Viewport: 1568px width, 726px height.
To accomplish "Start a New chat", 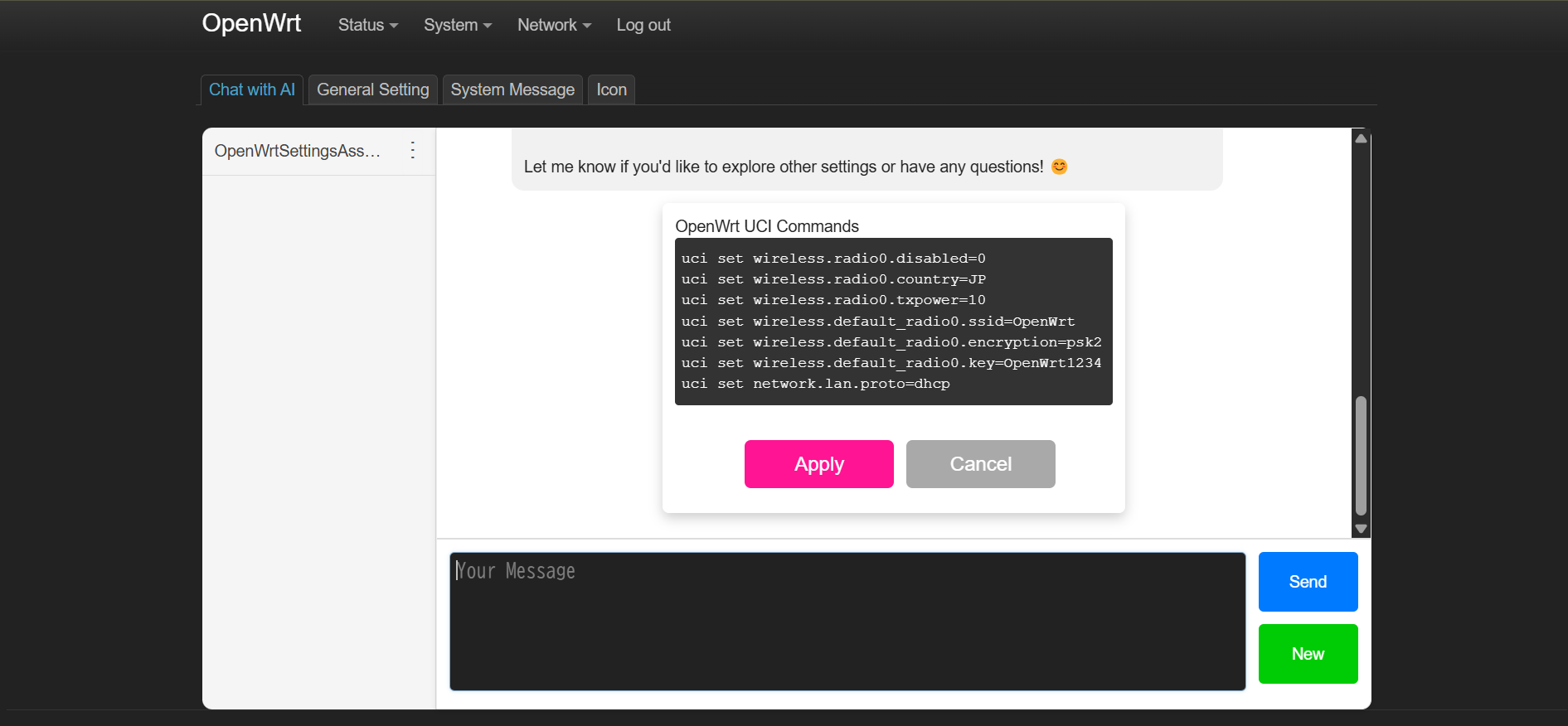I will tap(1308, 654).
